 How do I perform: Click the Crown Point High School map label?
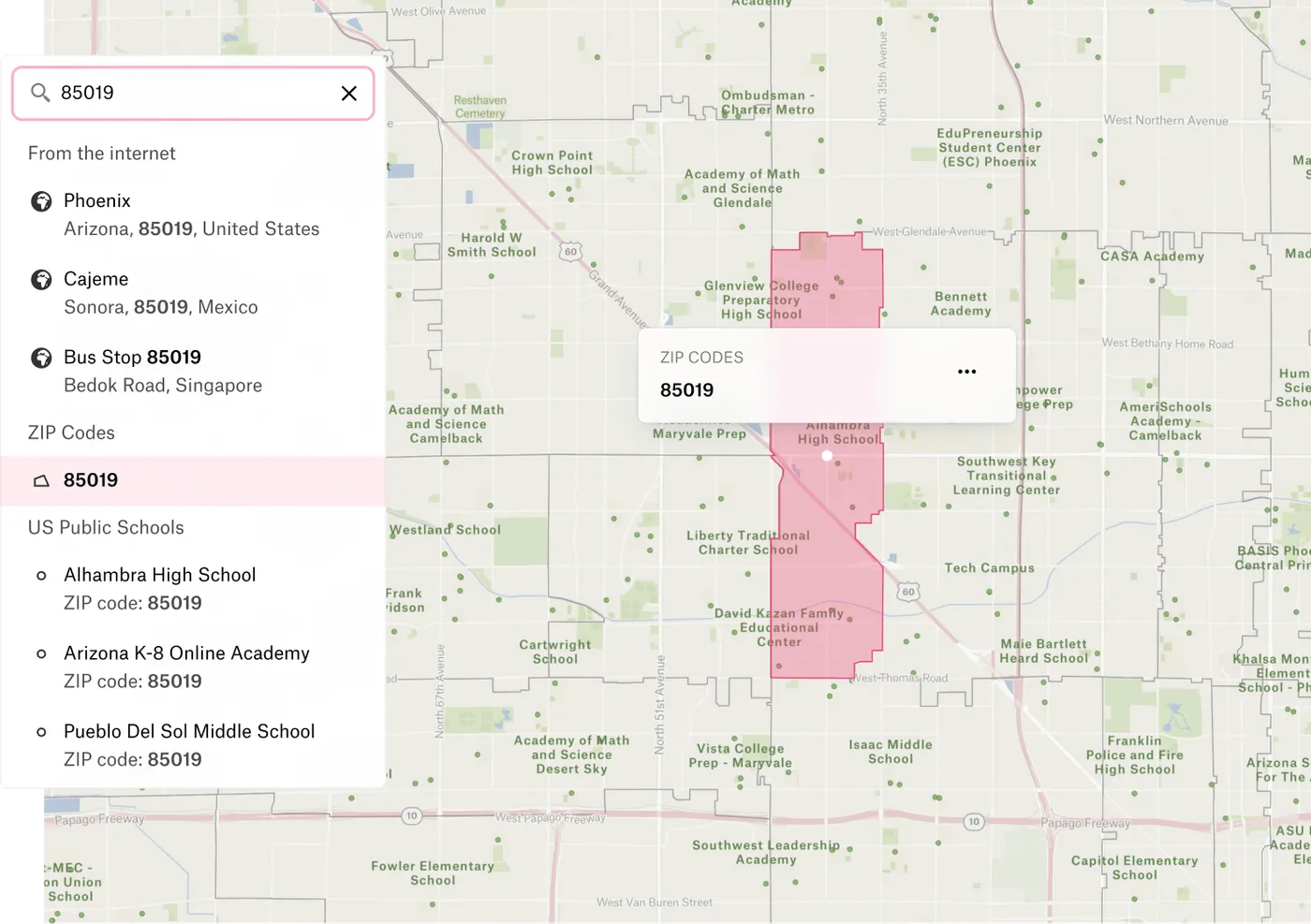point(552,163)
